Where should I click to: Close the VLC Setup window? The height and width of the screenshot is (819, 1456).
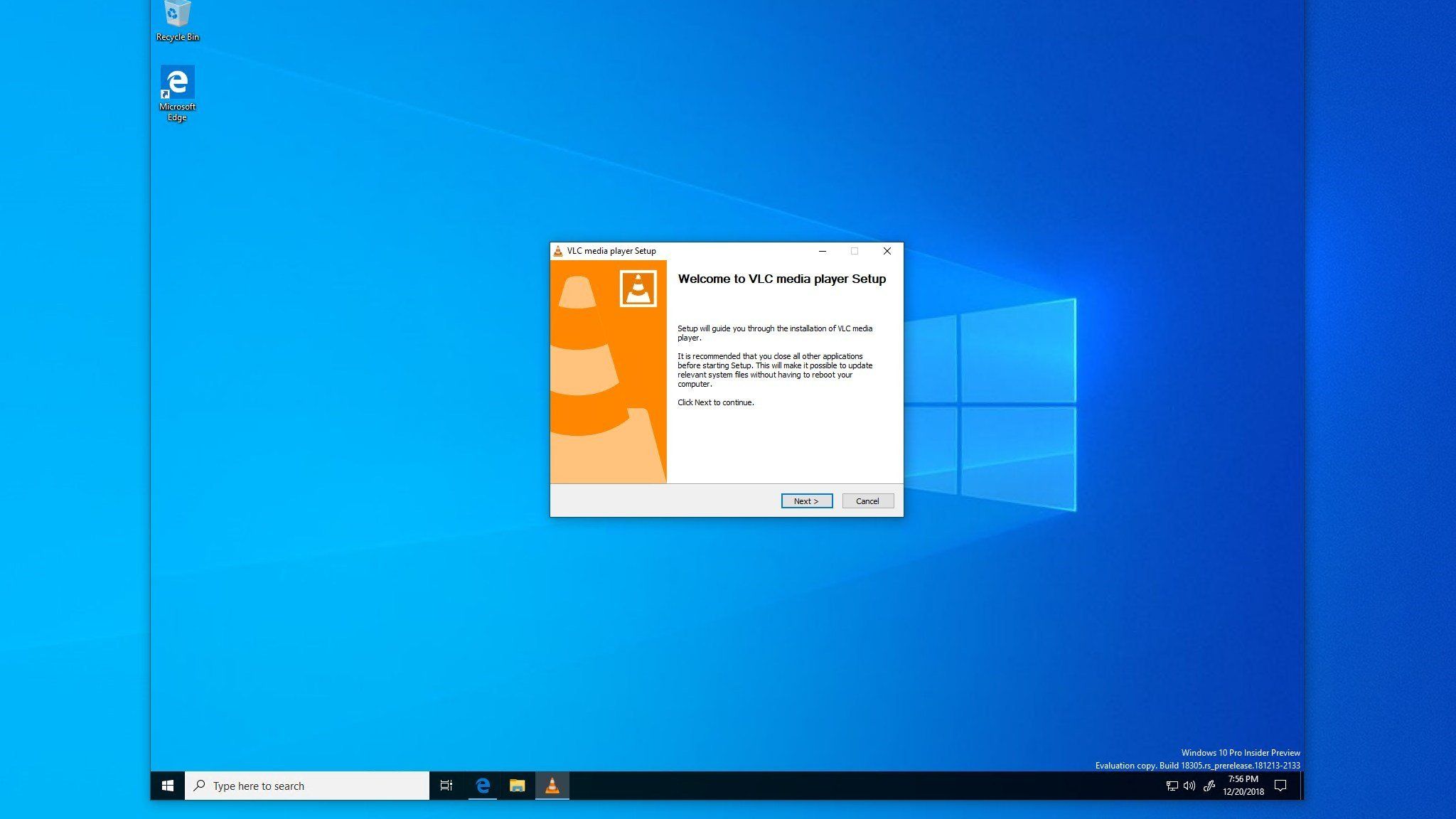pyautogui.click(x=887, y=251)
